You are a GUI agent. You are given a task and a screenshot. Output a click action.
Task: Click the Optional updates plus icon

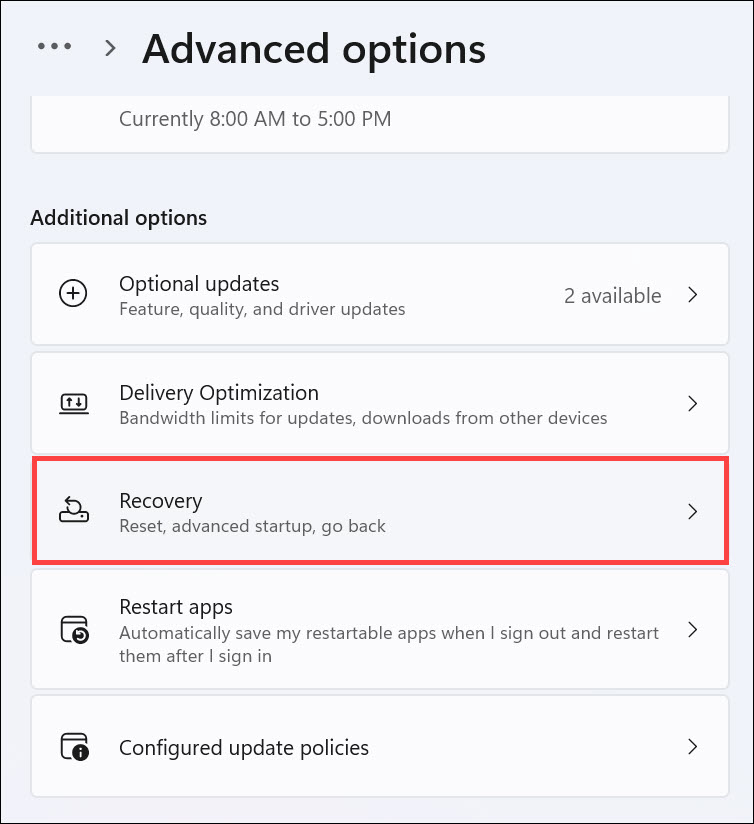pos(74,293)
